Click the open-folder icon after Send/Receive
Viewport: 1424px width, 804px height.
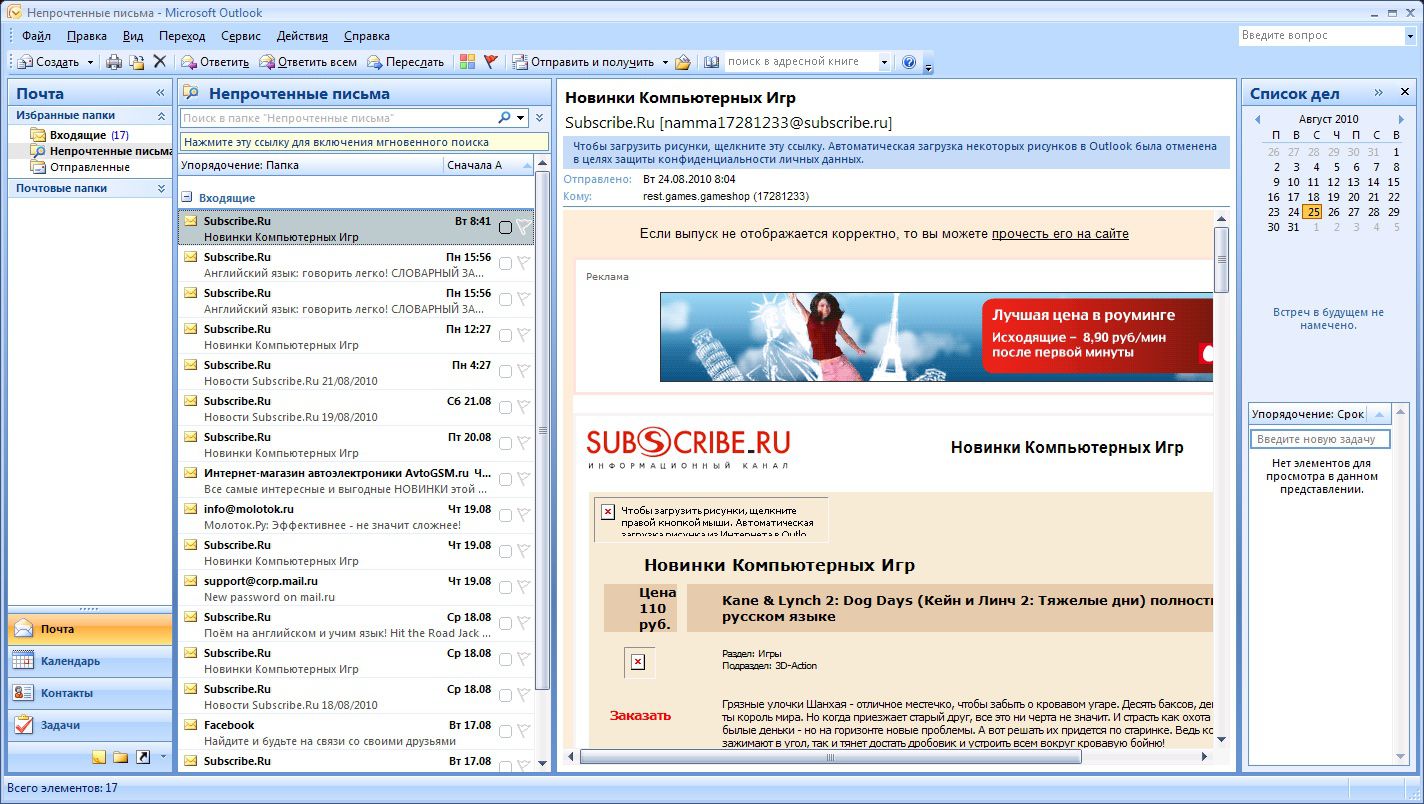point(683,62)
